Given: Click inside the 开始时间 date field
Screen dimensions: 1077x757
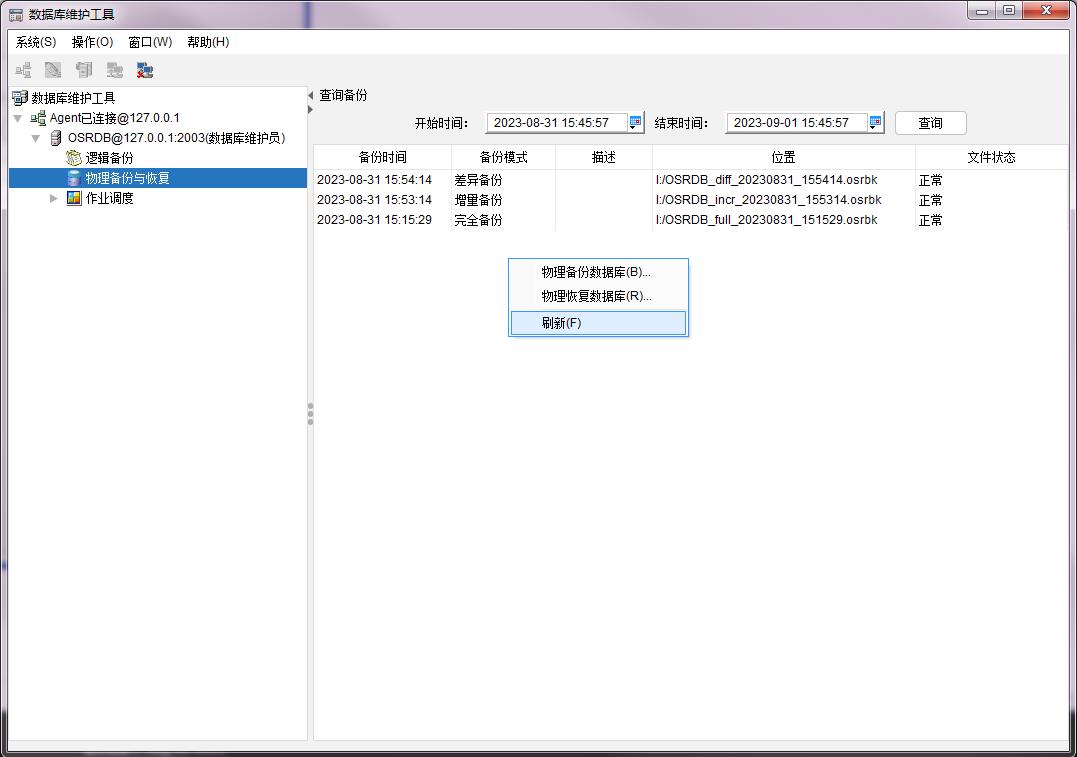Looking at the screenshot, I should click(x=555, y=123).
